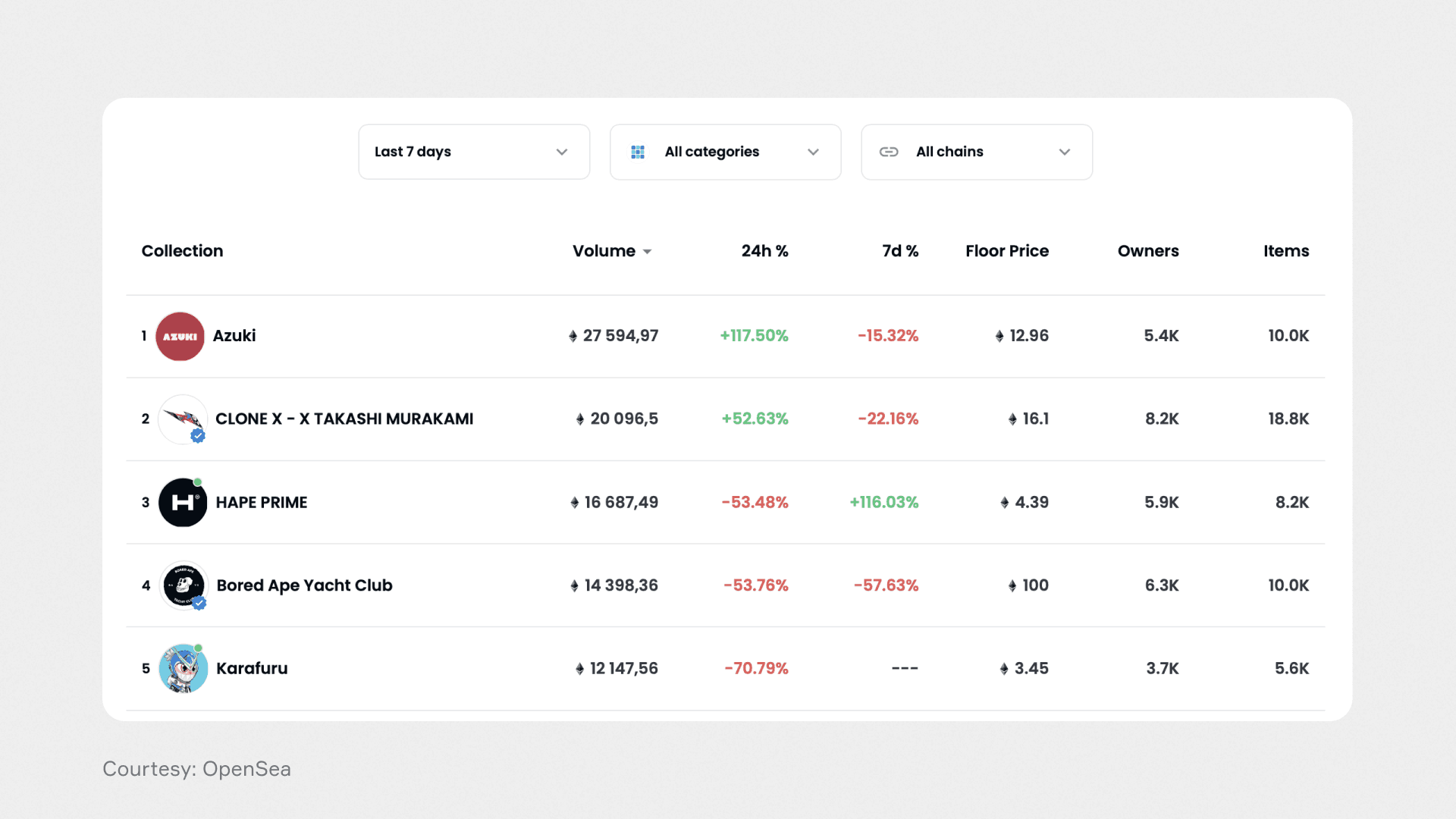Image resolution: width=1456 pixels, height=819 pixels.
Task: Click chevron arrow in All chains box
Action: pos(1065,152)
